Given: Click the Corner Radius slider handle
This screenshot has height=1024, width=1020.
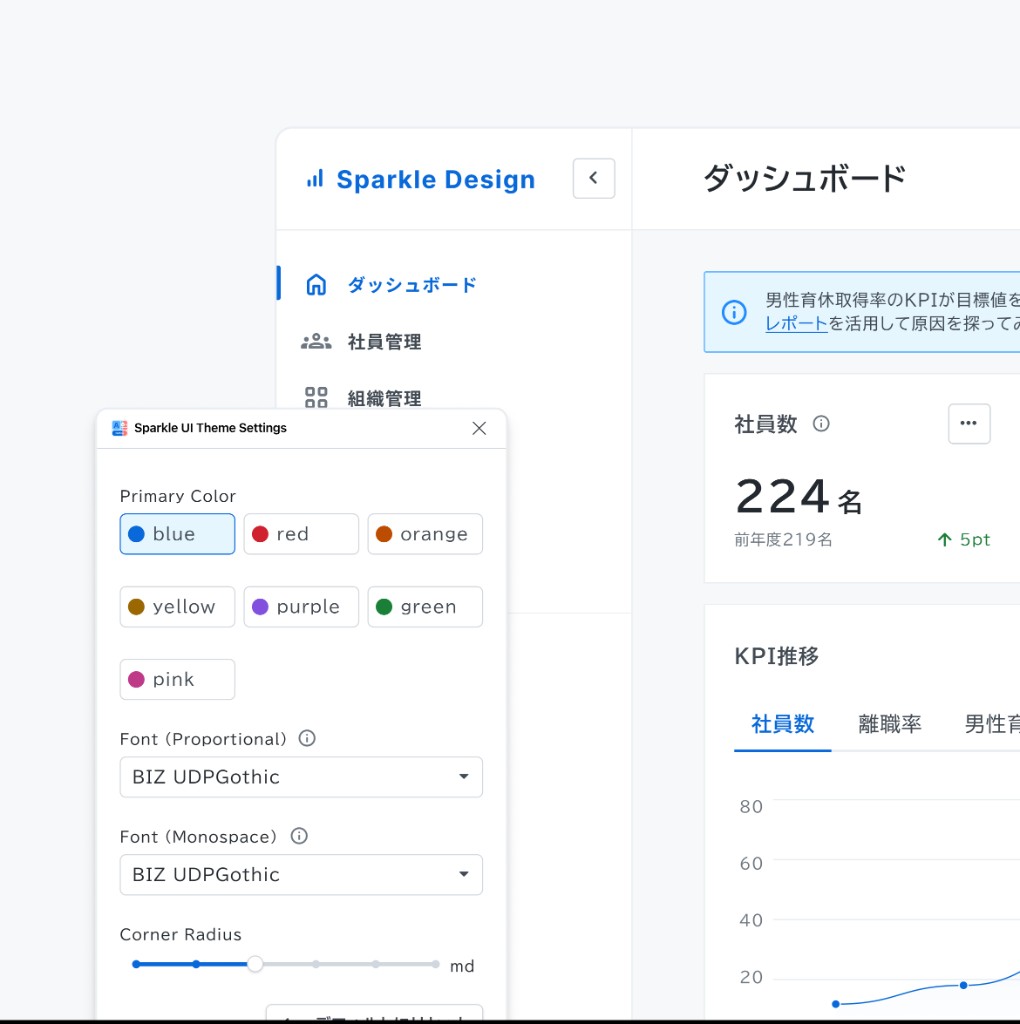Looking at the screenshot, I should pyautogui.click(x=255, y=964).
